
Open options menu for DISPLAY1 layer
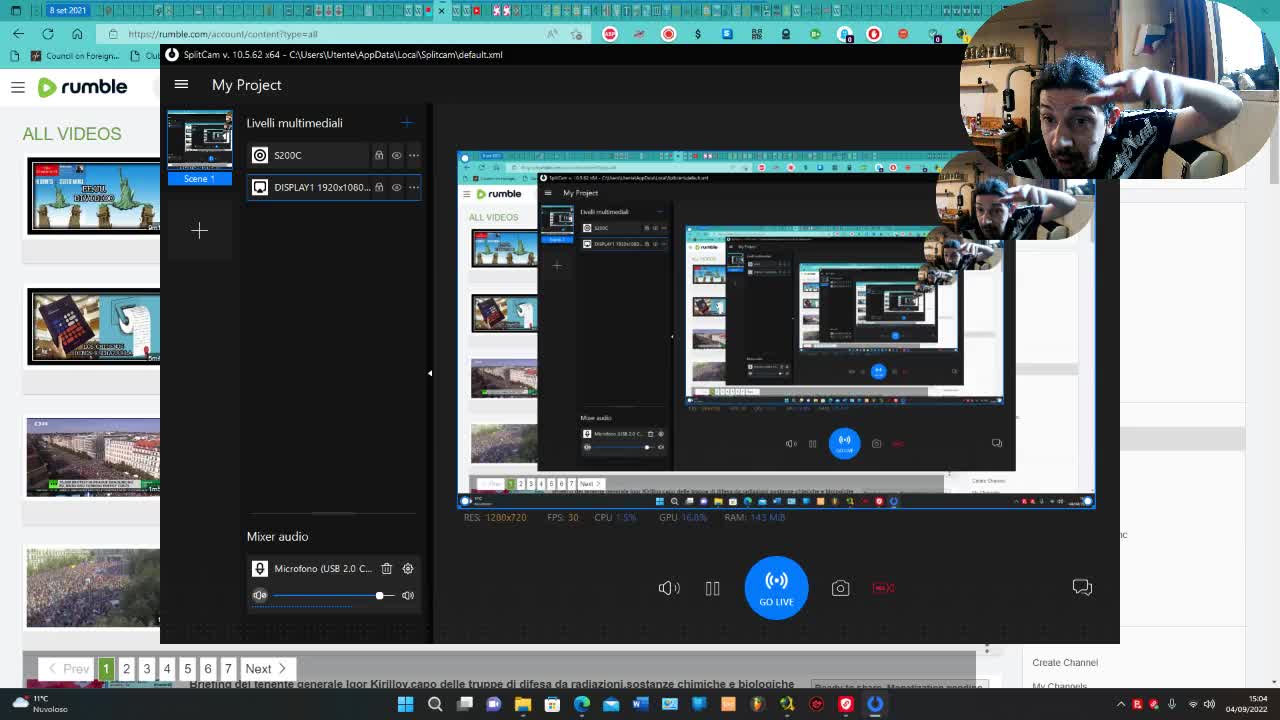pos(414,187)
